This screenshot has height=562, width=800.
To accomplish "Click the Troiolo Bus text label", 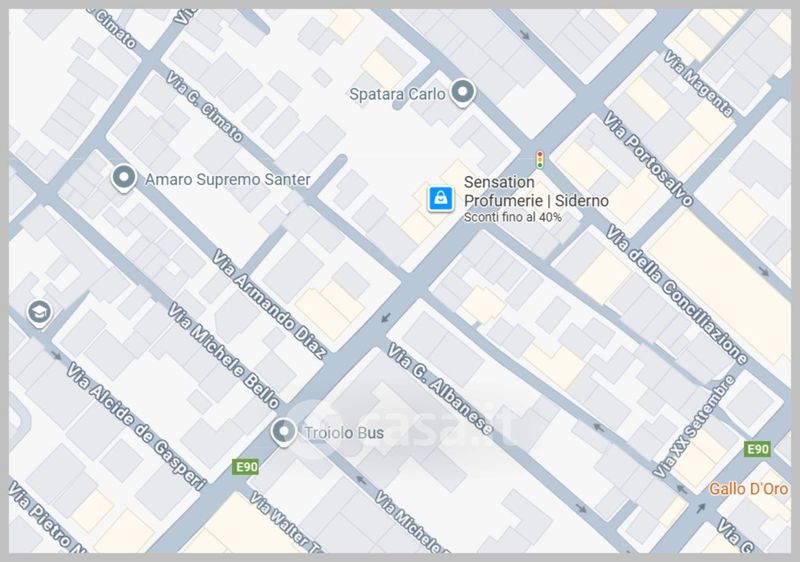I will (x=343, y=433).
